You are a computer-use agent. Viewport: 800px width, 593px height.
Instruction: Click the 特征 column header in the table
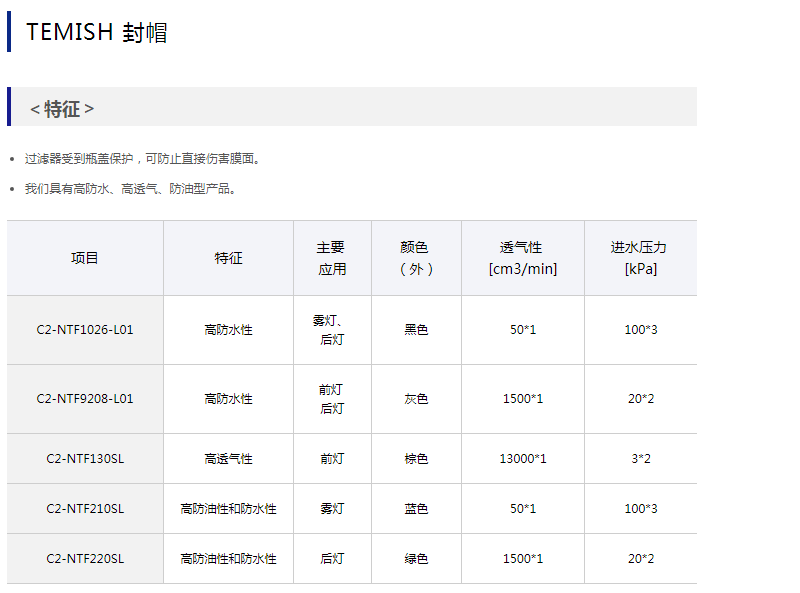point(228,258)
